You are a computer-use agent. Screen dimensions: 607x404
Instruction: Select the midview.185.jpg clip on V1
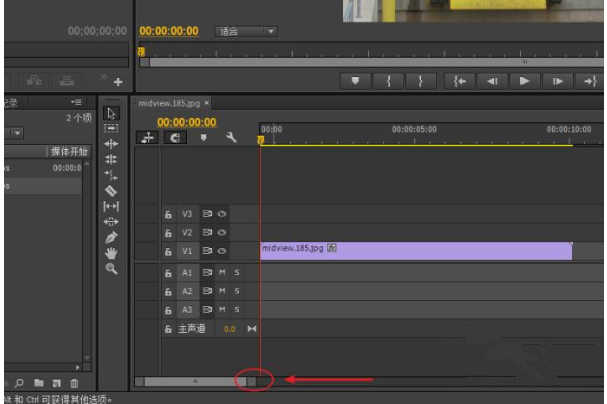[x=415, y=251]
